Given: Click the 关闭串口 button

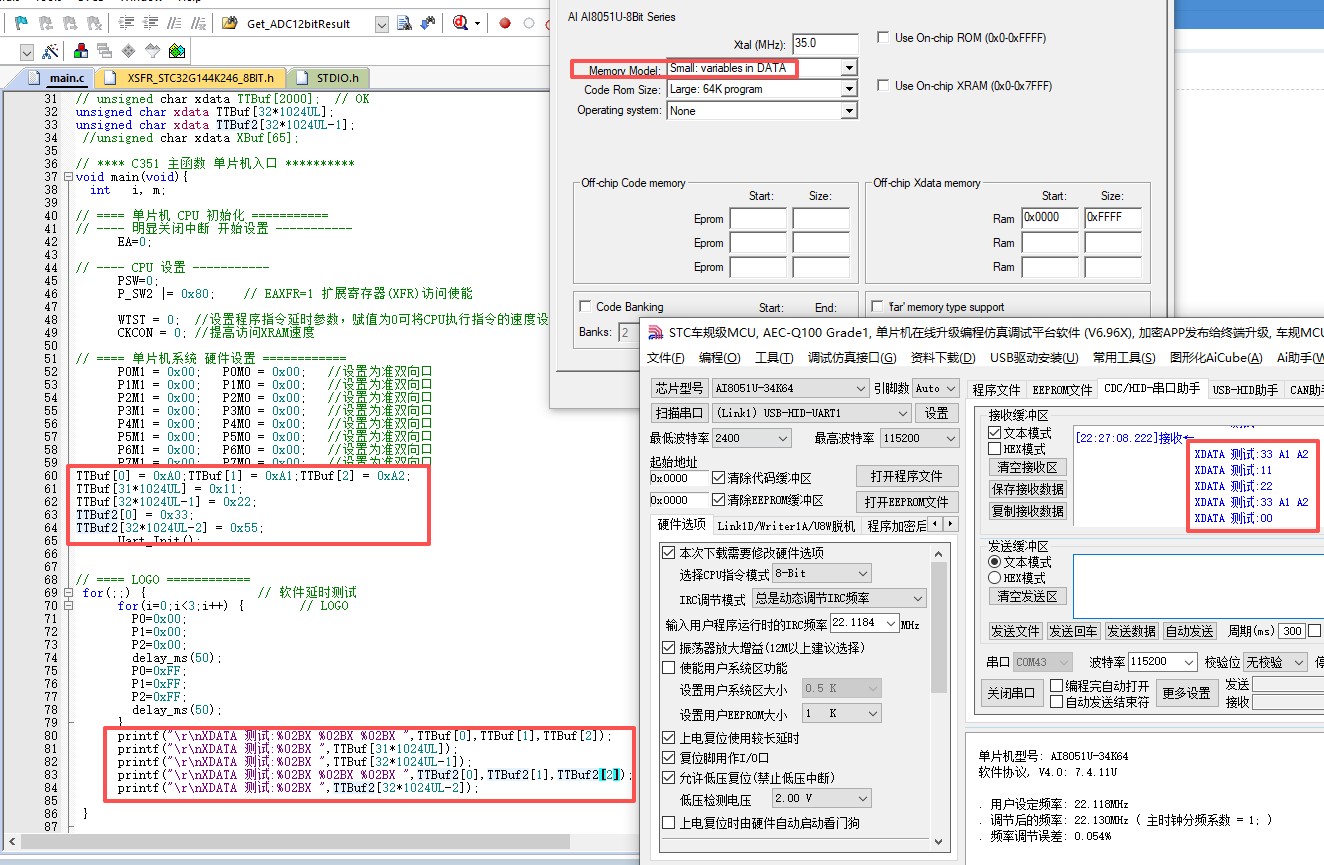Looking at the screenshot, I should click(1012, 692).
